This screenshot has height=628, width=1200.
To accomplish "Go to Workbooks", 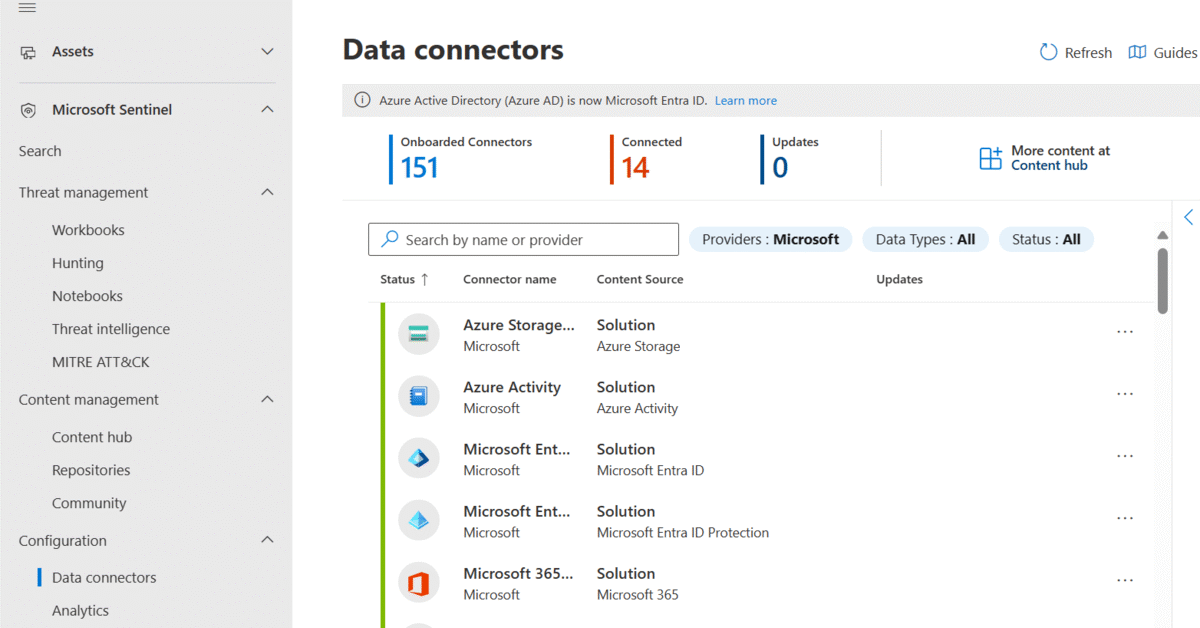I will tap(88, 230).
